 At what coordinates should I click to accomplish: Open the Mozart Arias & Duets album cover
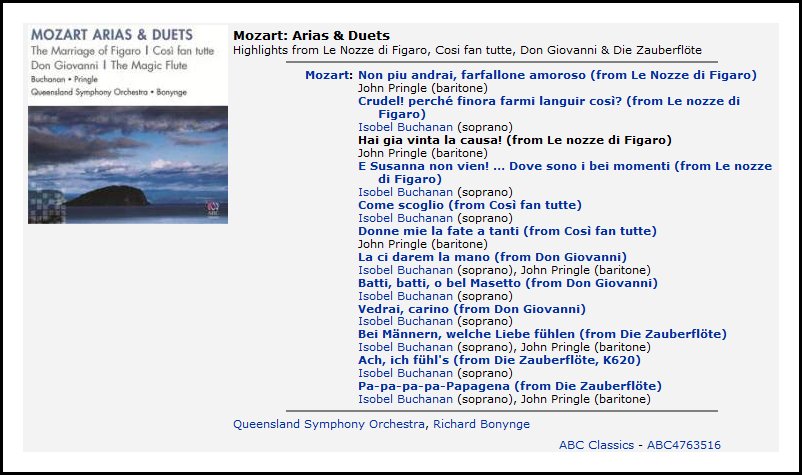(128, 124)
